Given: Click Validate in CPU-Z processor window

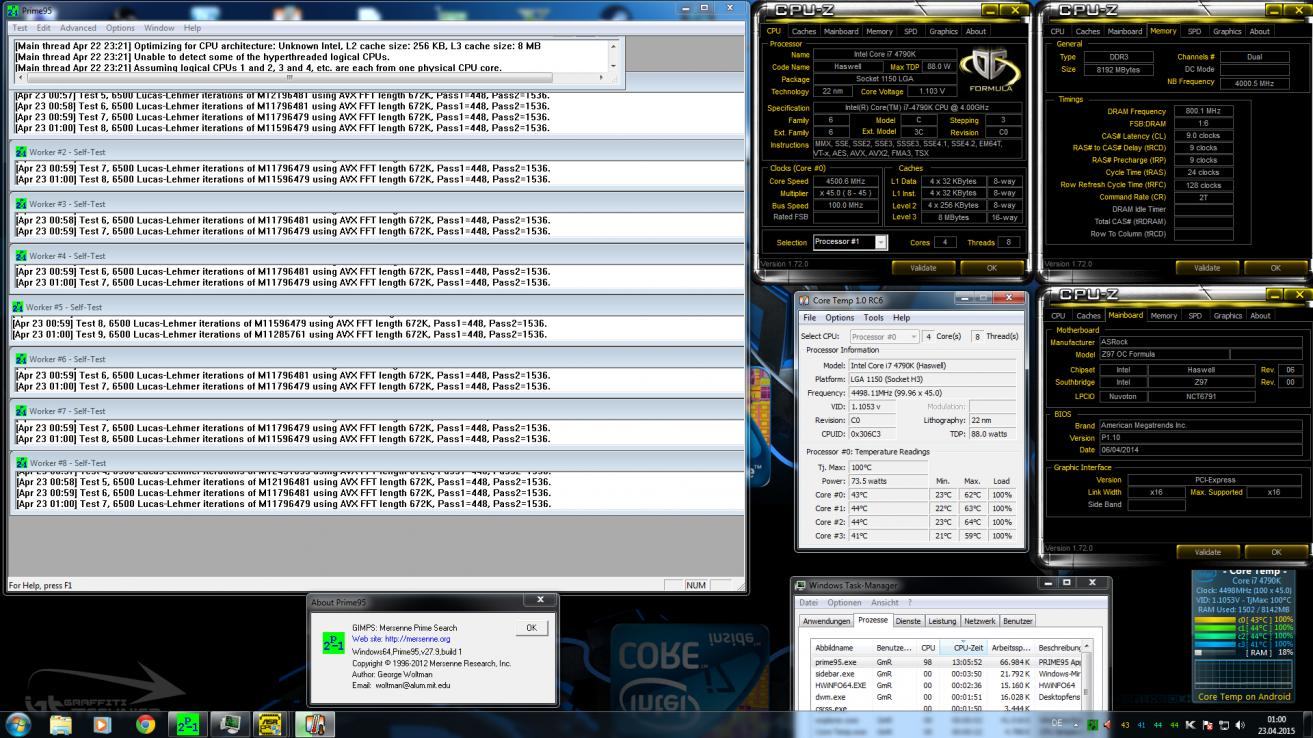Looking at the screenshot, I should [x=923, y=268].
